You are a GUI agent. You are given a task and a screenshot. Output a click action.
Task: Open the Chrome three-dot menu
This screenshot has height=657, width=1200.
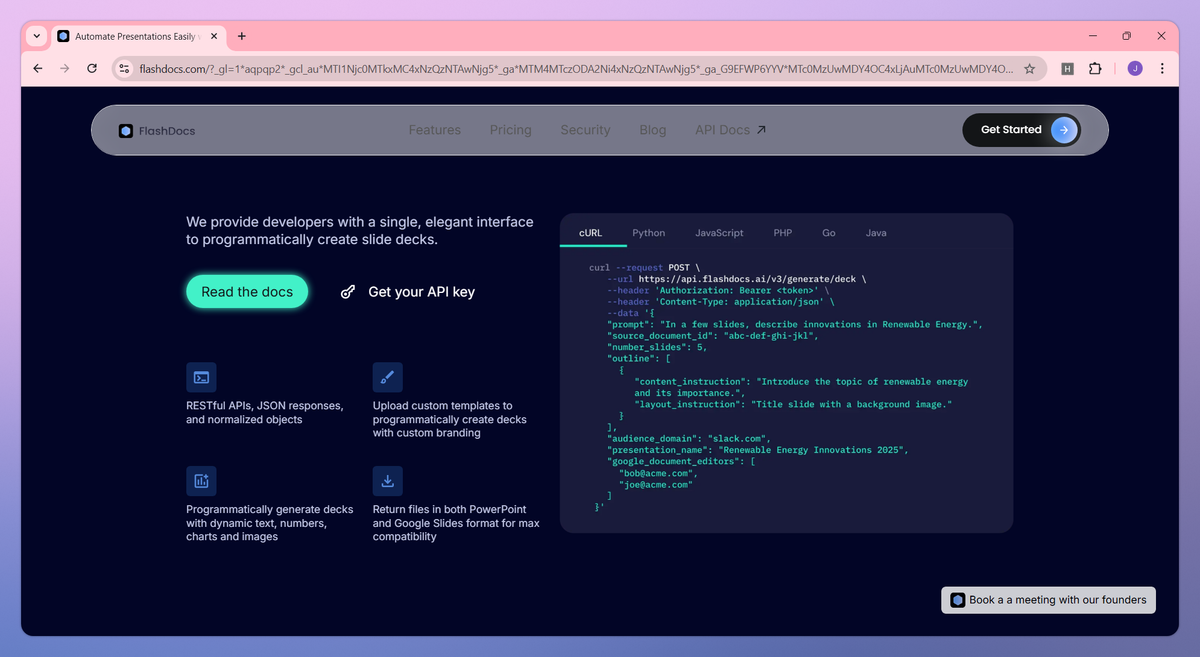coord(1162,69)
